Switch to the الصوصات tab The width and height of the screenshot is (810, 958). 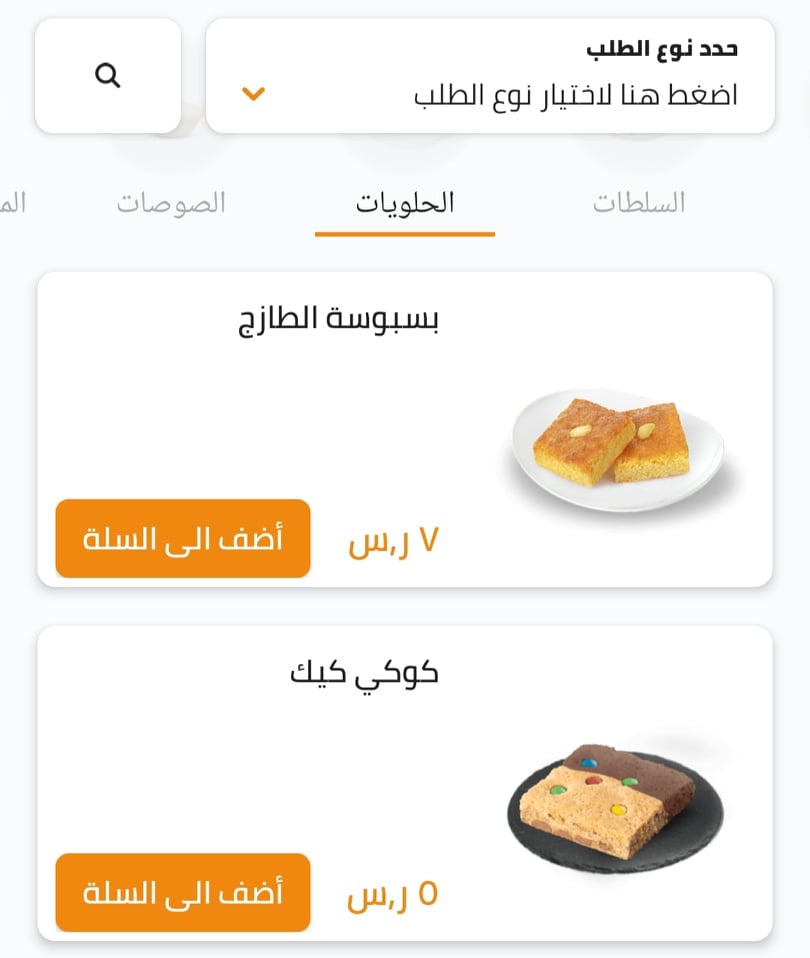pos(171,203)
